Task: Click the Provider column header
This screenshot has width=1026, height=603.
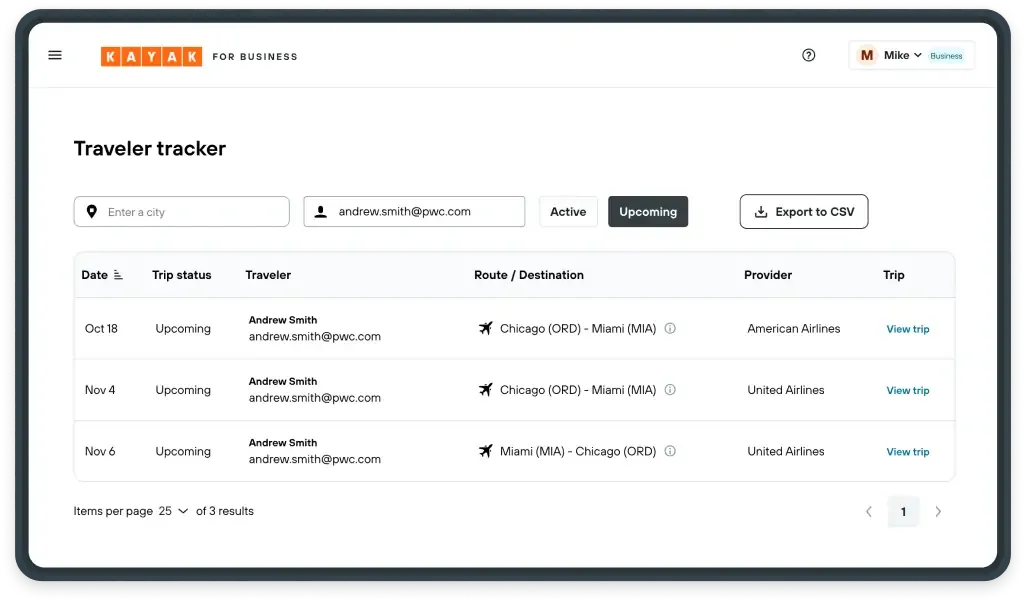Action: [768, 275]
